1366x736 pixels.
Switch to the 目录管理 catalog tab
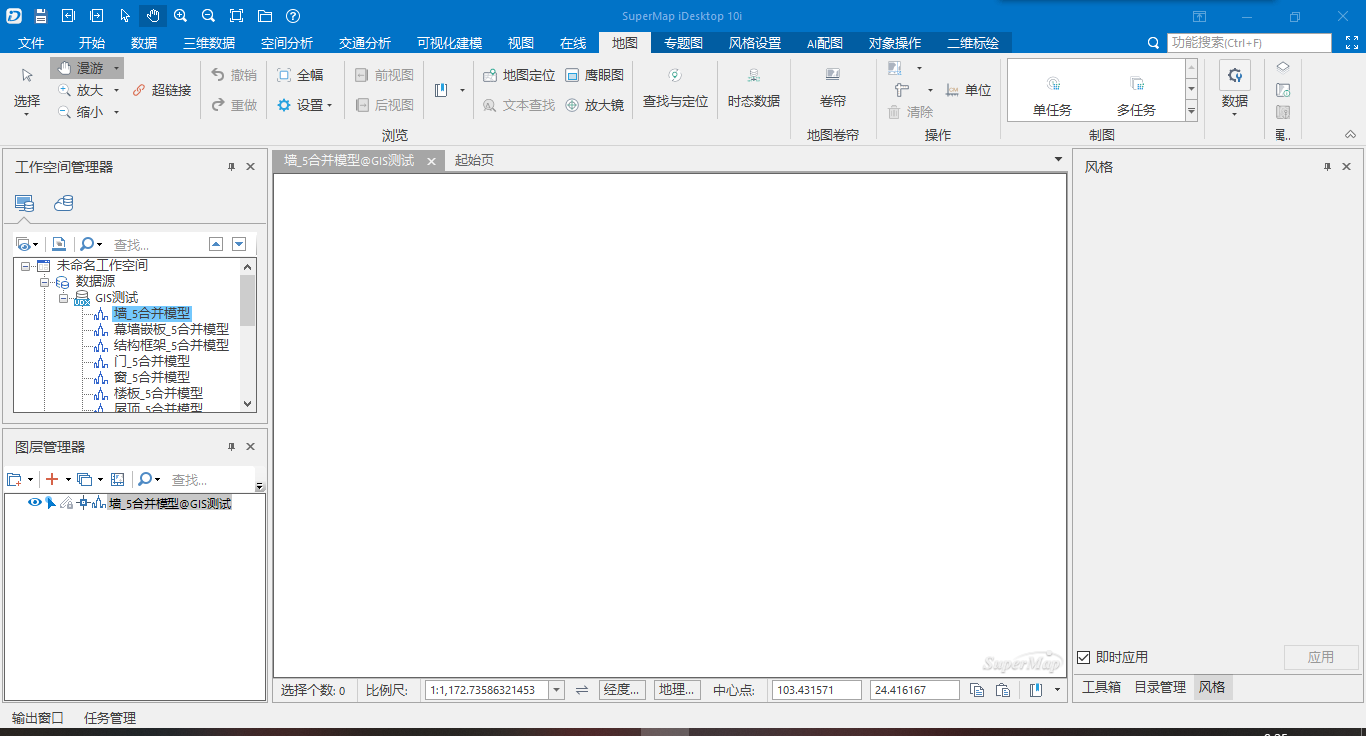tap(1160, 687)
